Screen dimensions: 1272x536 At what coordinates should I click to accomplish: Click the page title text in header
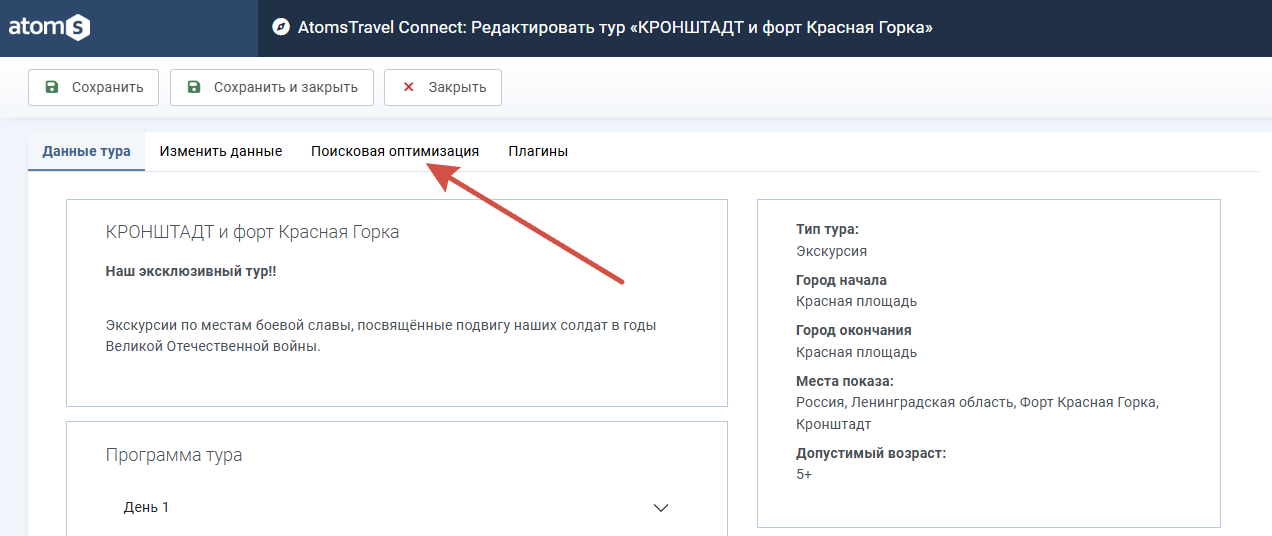(615, 28)
